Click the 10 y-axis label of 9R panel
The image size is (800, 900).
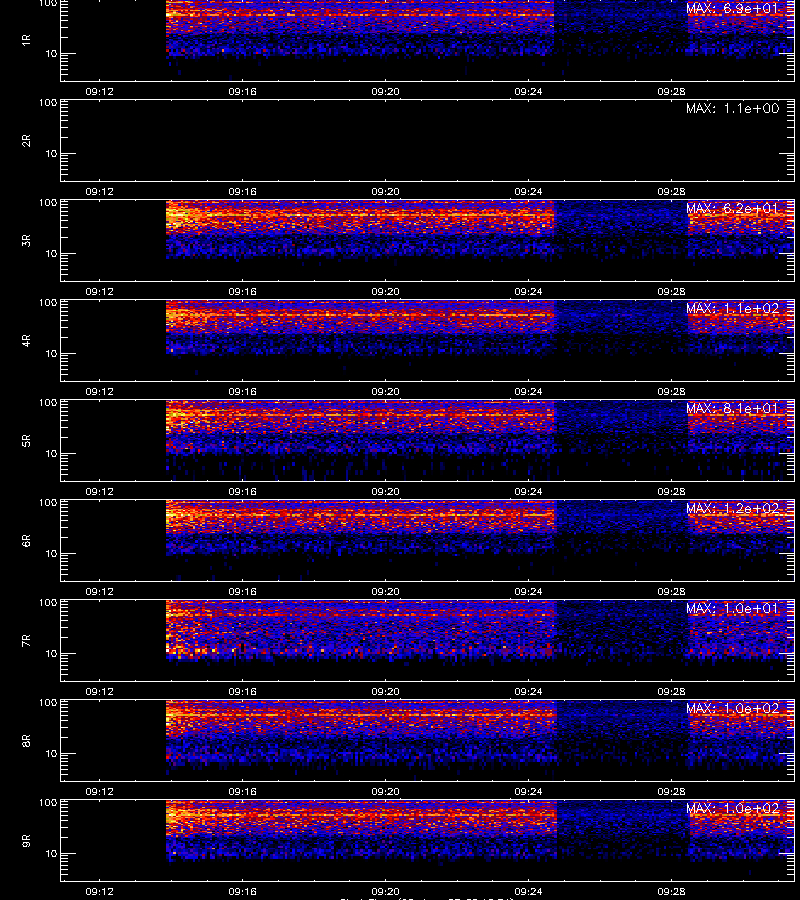tap(51, 854)
